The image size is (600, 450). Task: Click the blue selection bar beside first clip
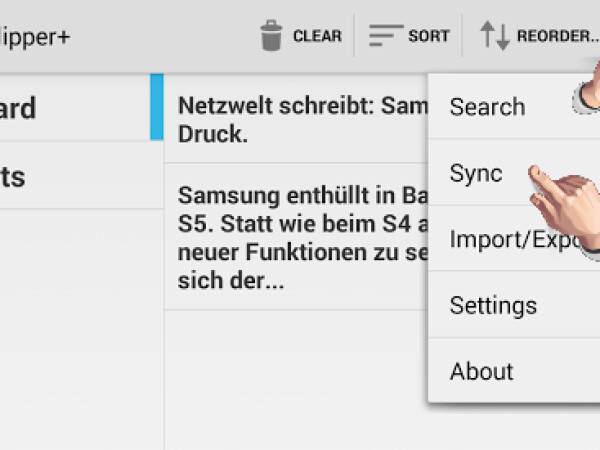(x=156, y=107)
